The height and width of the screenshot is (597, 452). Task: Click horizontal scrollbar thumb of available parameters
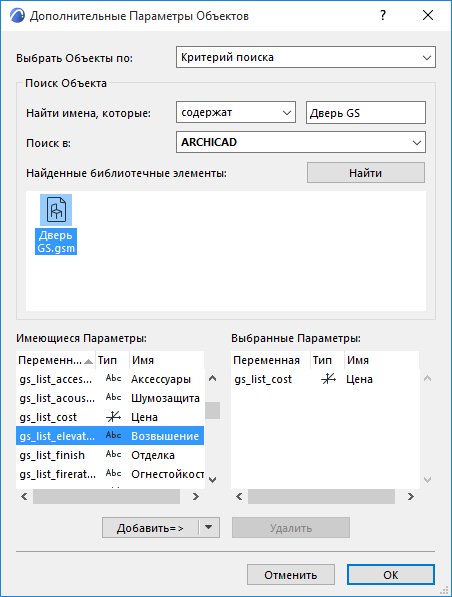coord(106,496)
